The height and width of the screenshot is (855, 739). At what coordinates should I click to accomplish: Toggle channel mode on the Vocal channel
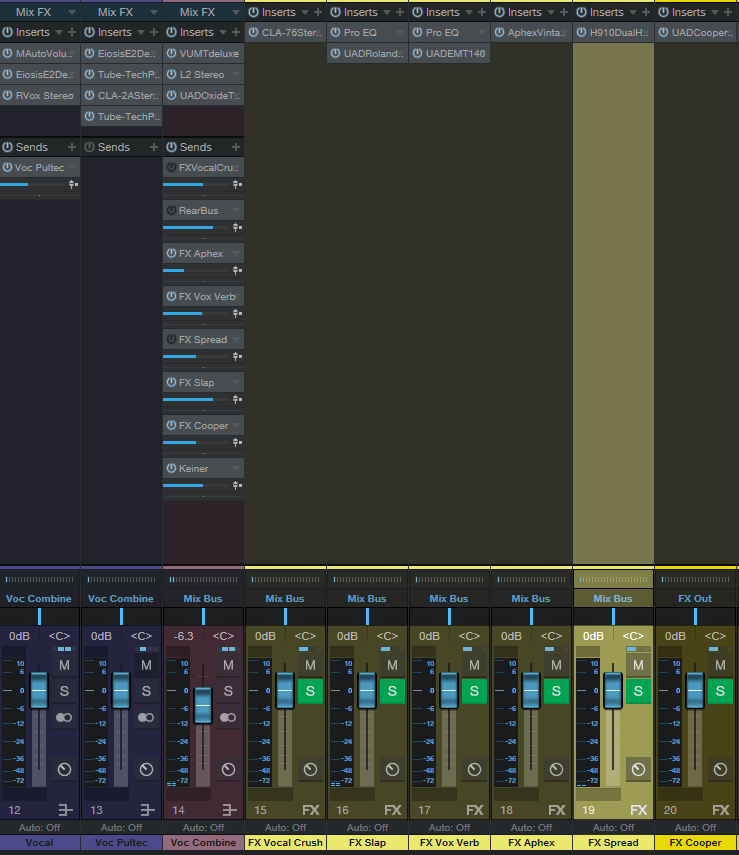coord(64,718)
